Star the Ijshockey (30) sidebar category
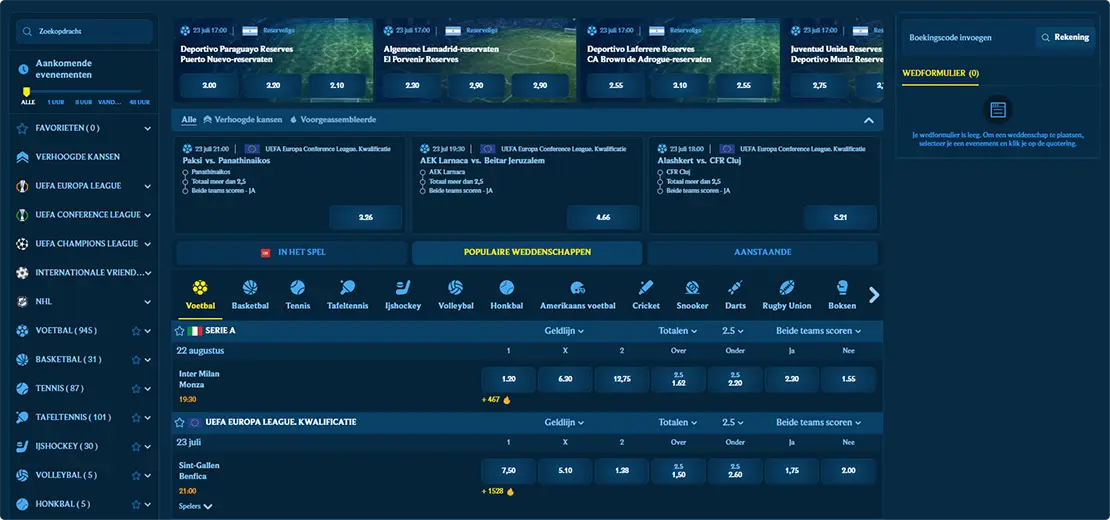 click(135, 446)
